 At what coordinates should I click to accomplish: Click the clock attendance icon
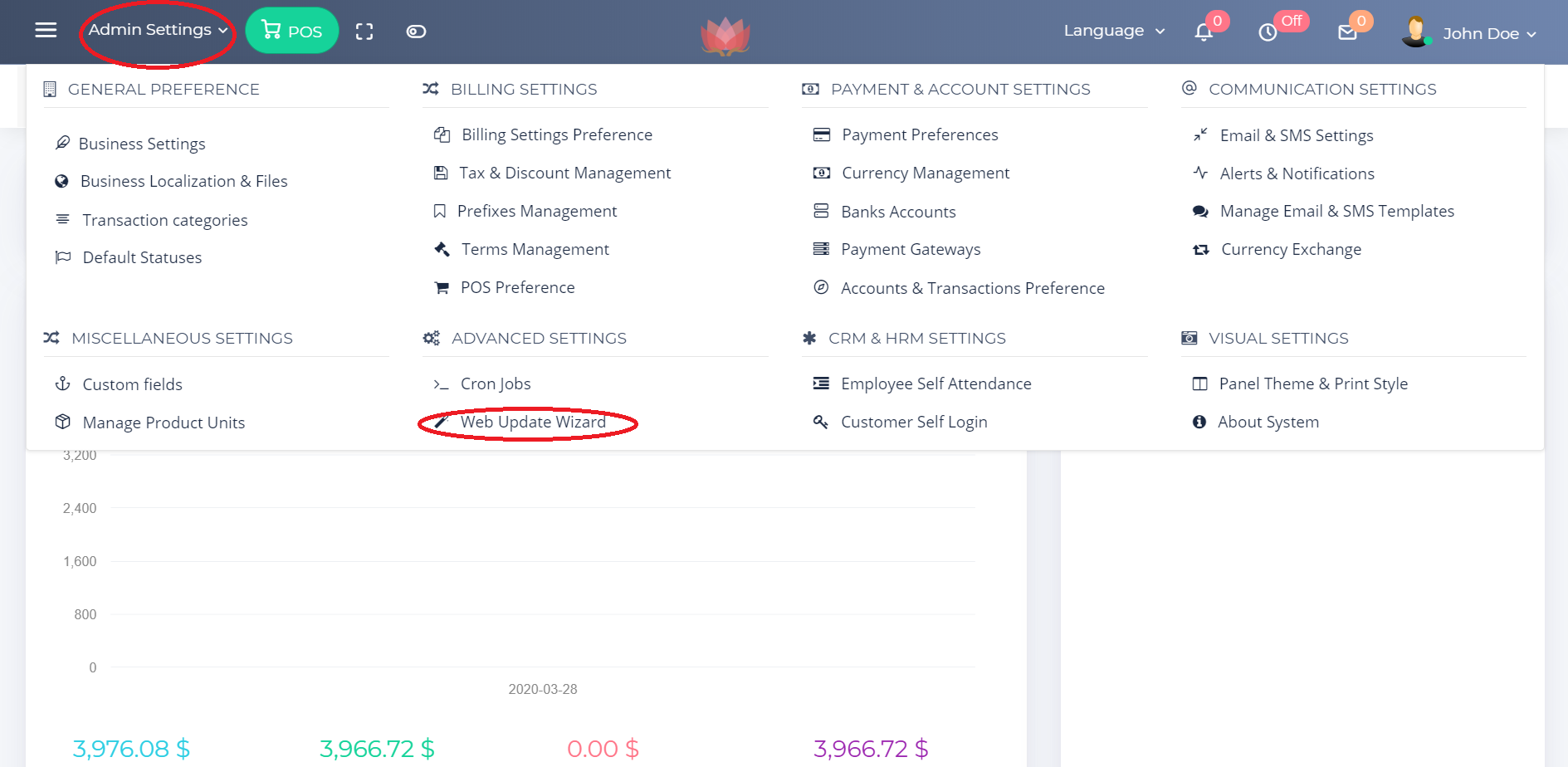[1268, 32]
